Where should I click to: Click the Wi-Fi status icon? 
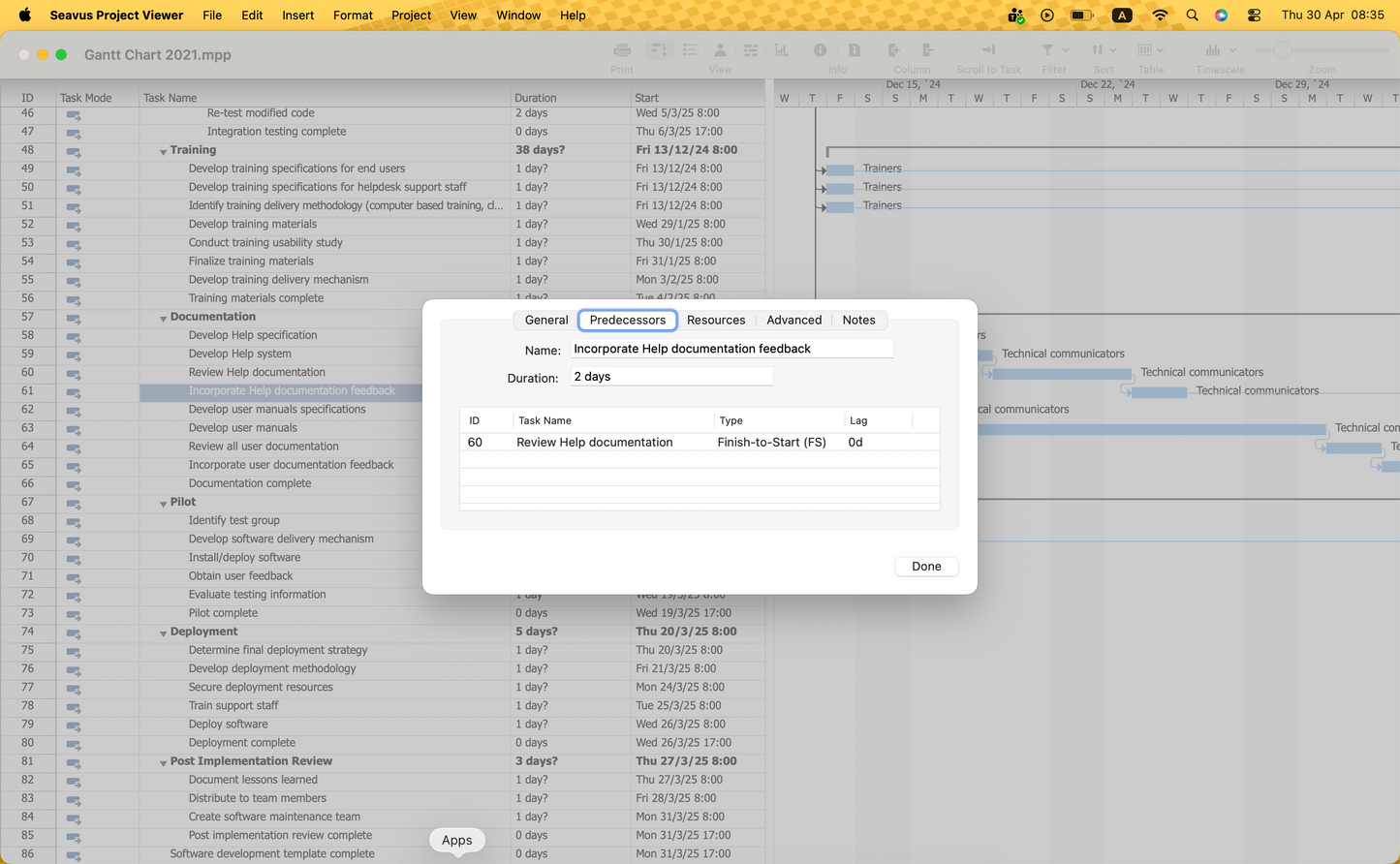coord(1160,15)
